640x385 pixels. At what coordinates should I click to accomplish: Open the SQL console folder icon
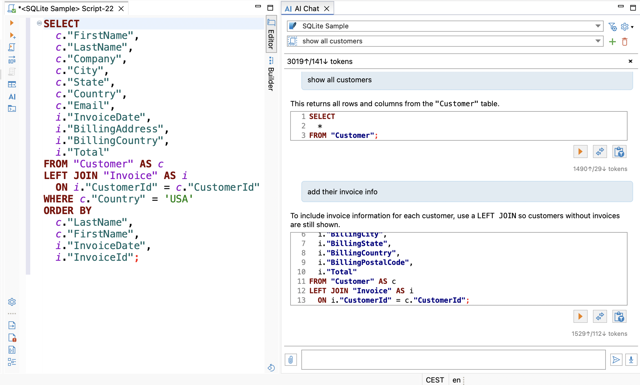pyautogui.click(x=12, y=109)
